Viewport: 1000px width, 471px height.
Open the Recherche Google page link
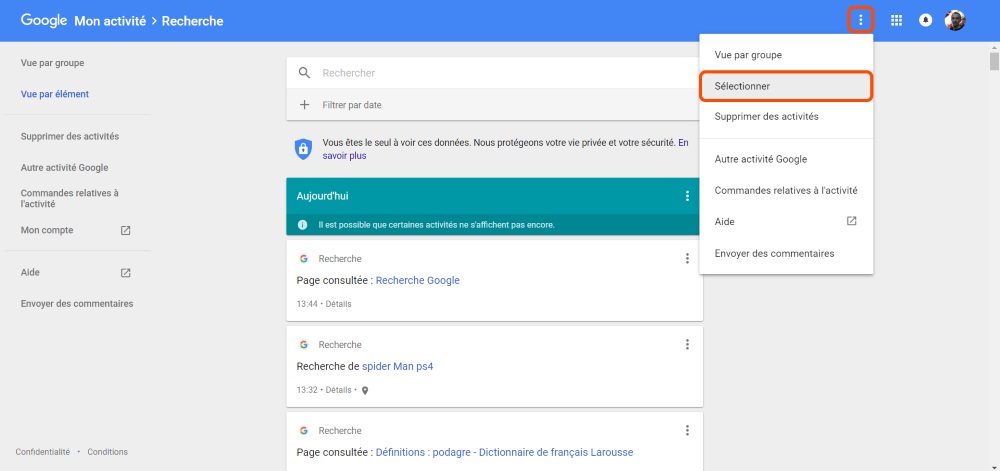(x=418, y=280)
